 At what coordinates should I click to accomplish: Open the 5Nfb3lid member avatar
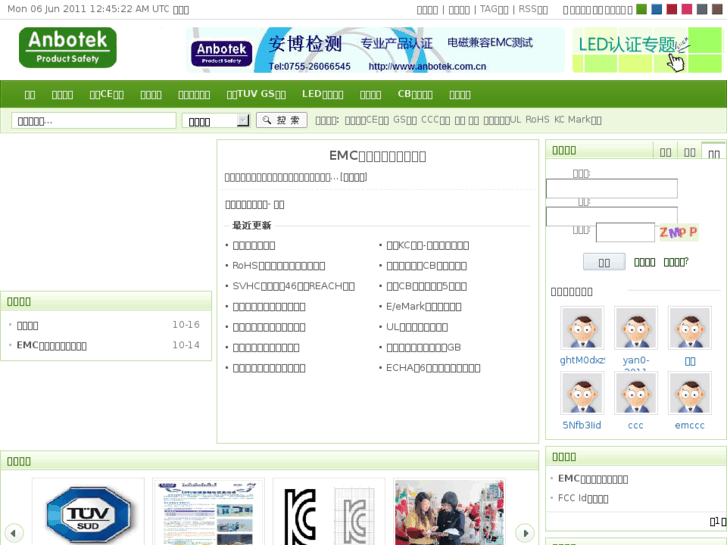pyautogui.click(x=582, y=393)
